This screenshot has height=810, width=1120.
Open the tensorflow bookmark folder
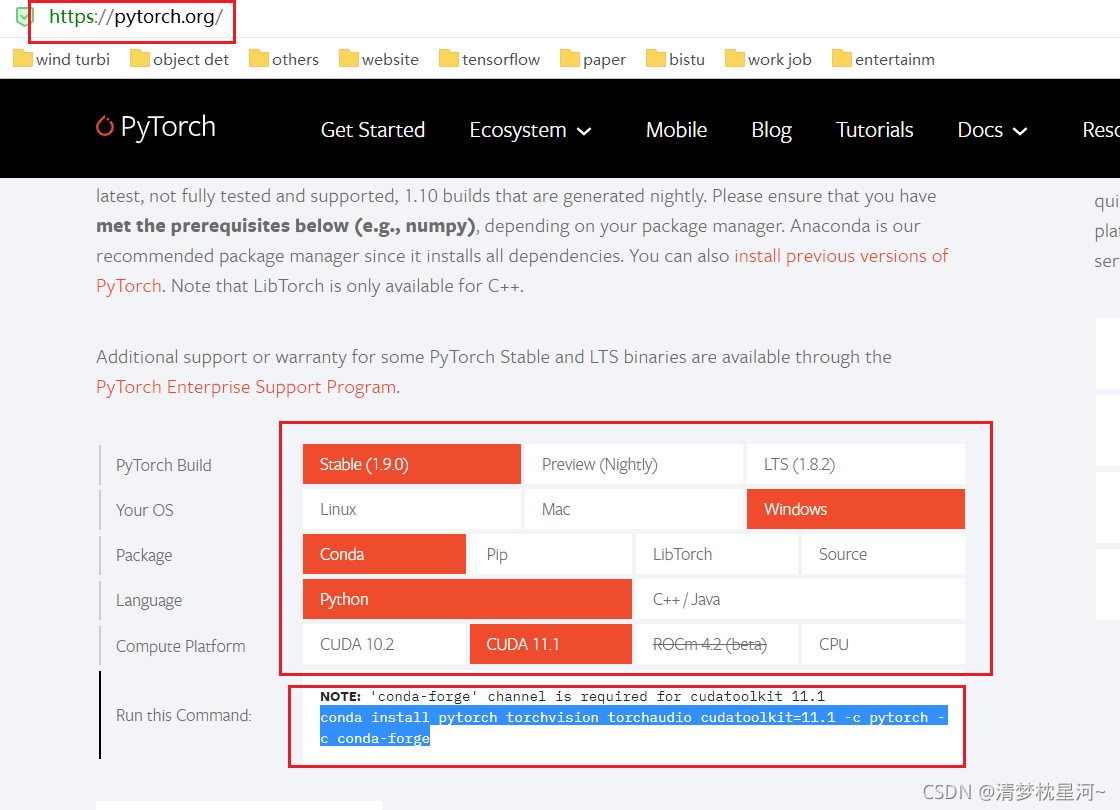coord(489,59)
